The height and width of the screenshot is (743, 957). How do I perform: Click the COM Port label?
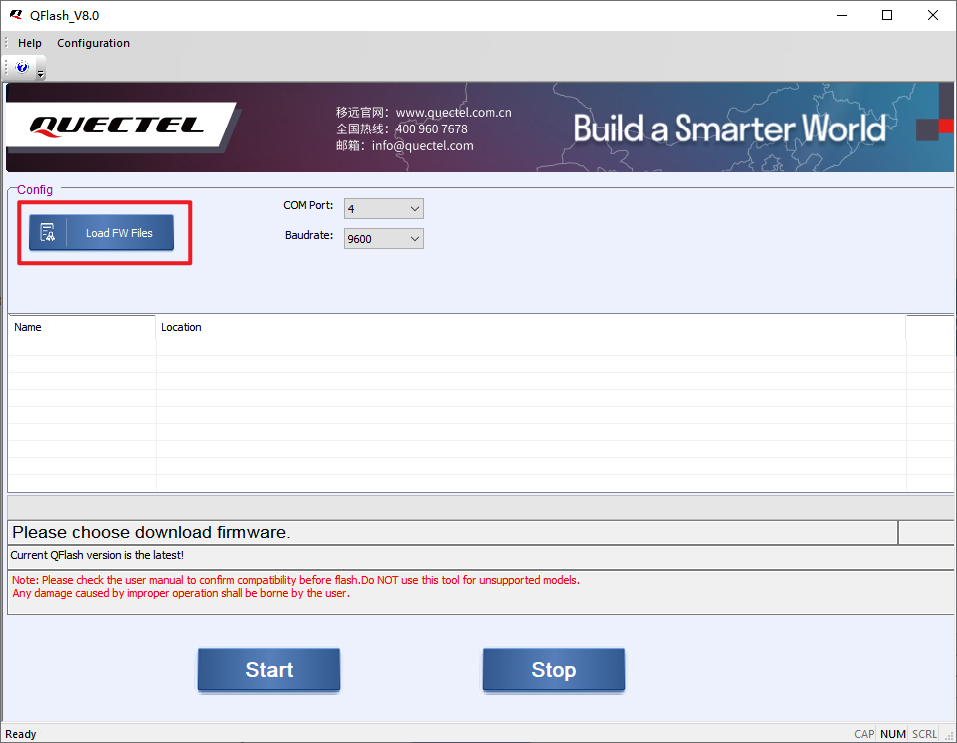(308, 205)
